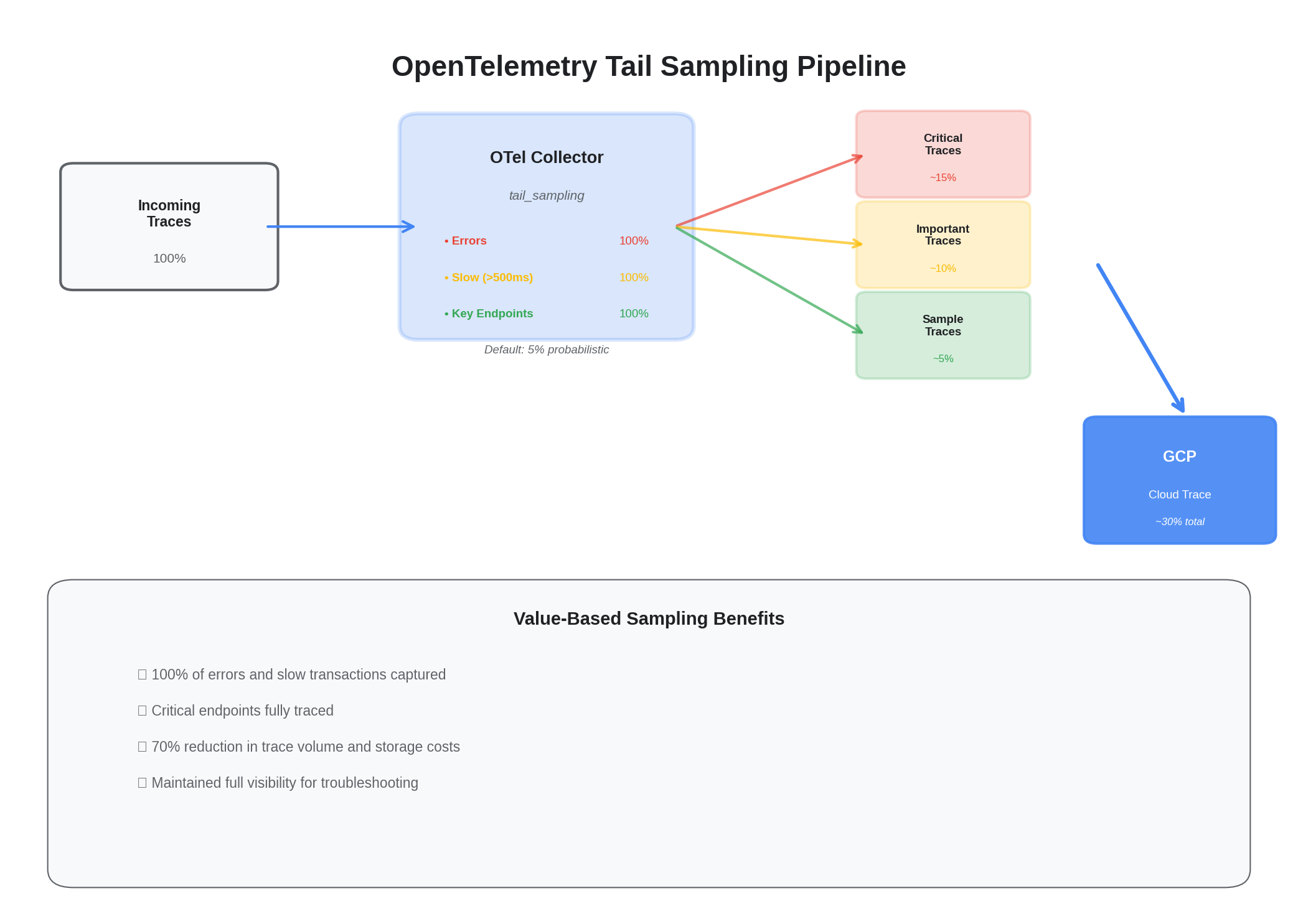Click the red arrow to Critical Traces

pos(772,190)
